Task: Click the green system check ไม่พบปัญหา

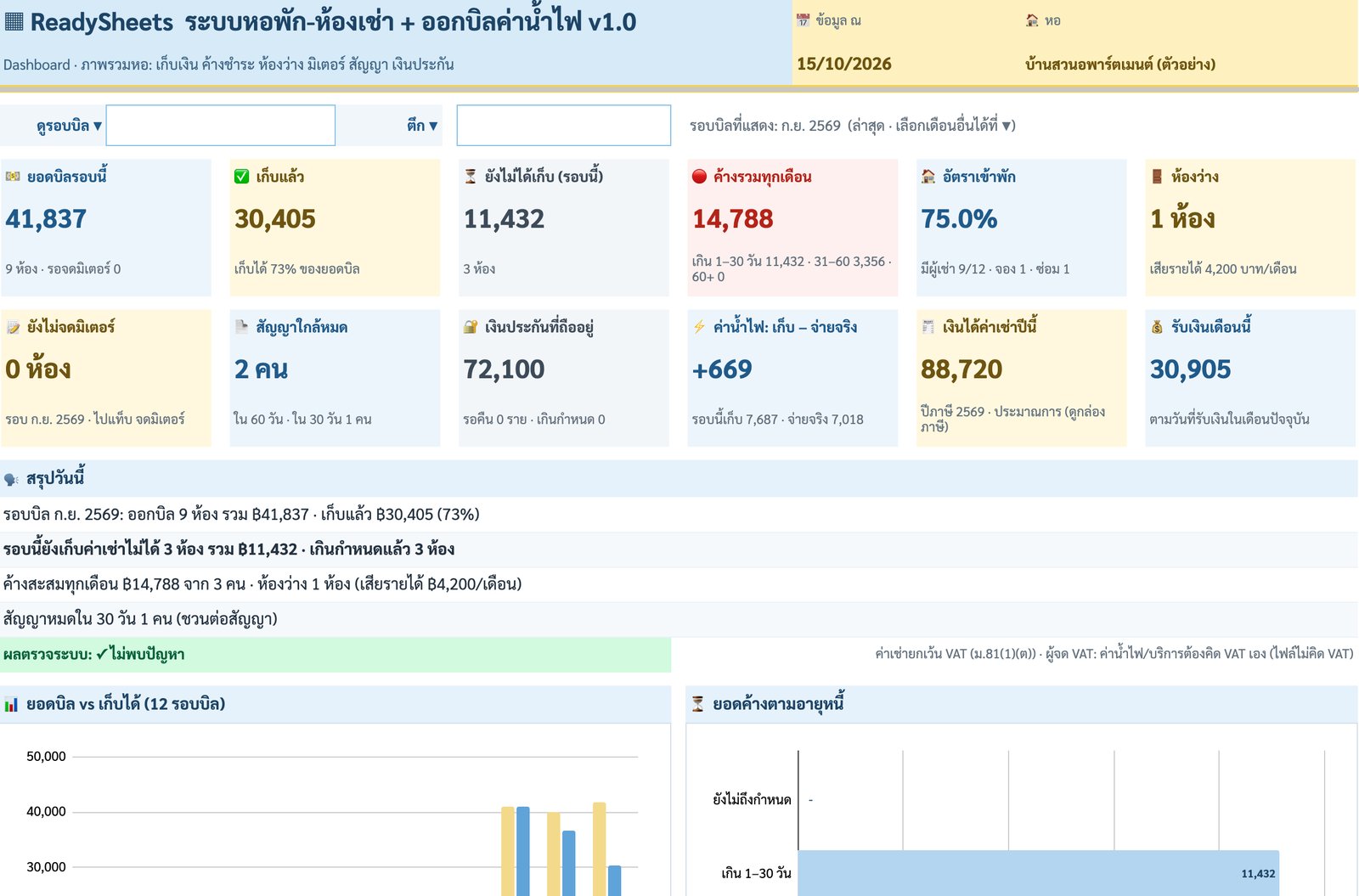Action: [336, 655]
